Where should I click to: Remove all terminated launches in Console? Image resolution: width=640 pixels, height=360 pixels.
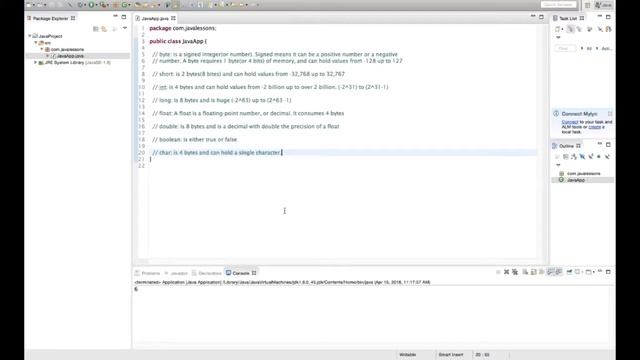(x=515, y=272)
